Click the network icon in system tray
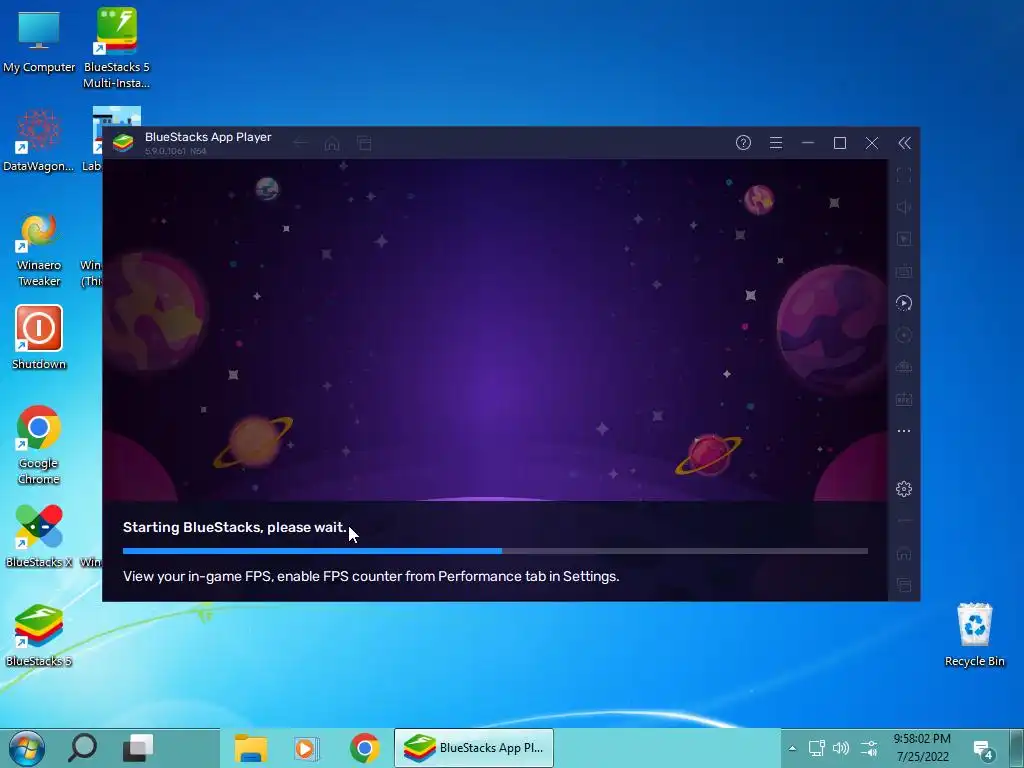Image resolution: width=1024 pixels, height=768 pixels. point(816,748)
